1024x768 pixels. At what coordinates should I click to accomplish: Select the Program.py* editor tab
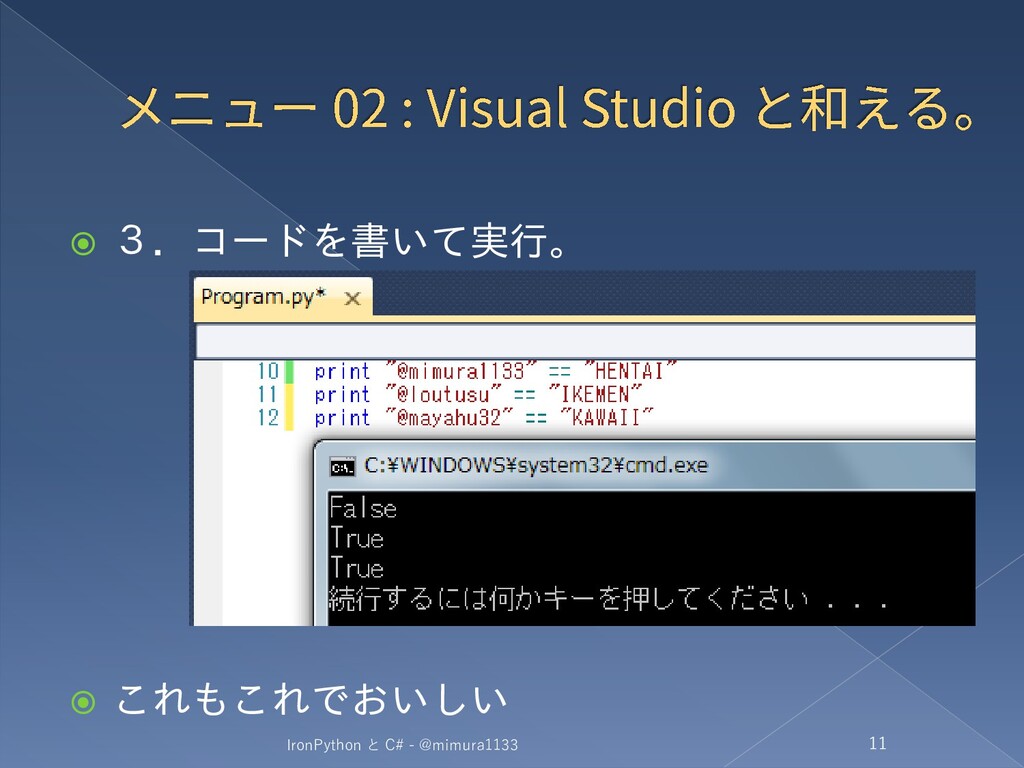(283, 298)
